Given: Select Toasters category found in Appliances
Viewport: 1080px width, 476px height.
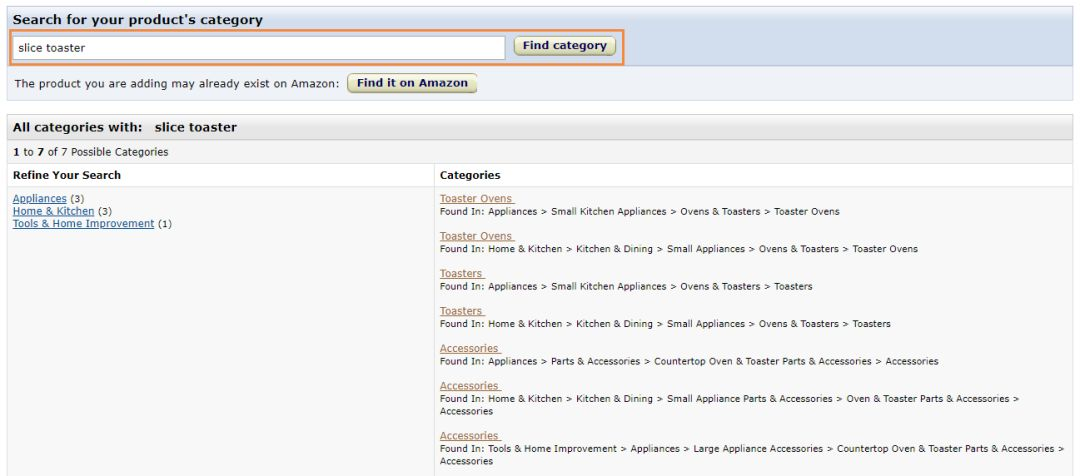Looking at the screenshot, I should coord(461,274).
